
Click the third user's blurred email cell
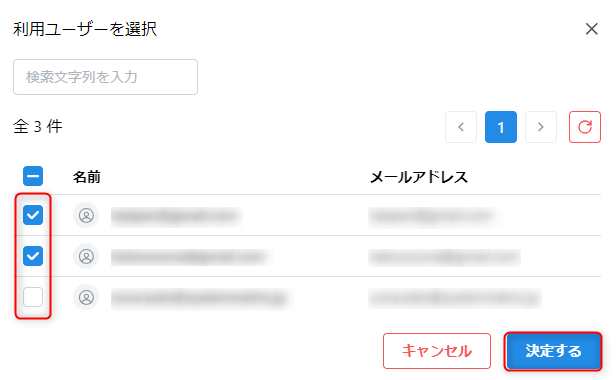pos(455,298)
